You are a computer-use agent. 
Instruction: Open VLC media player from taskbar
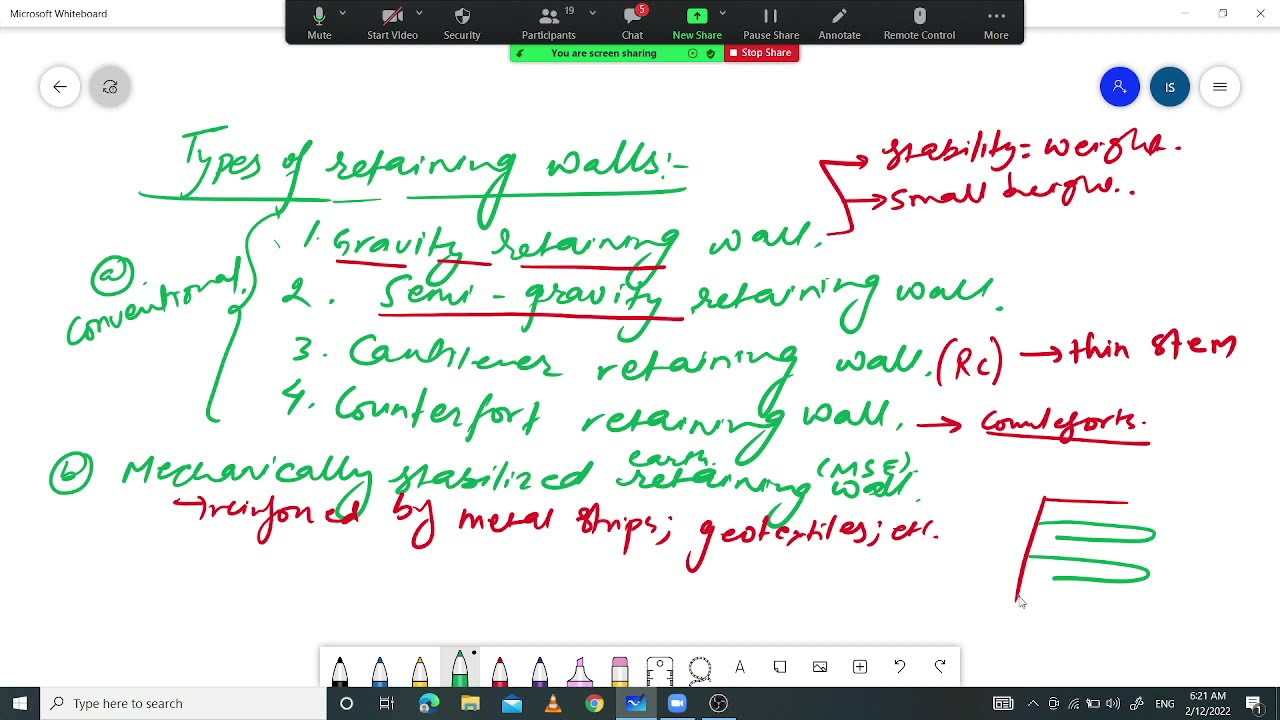(553, 703)
